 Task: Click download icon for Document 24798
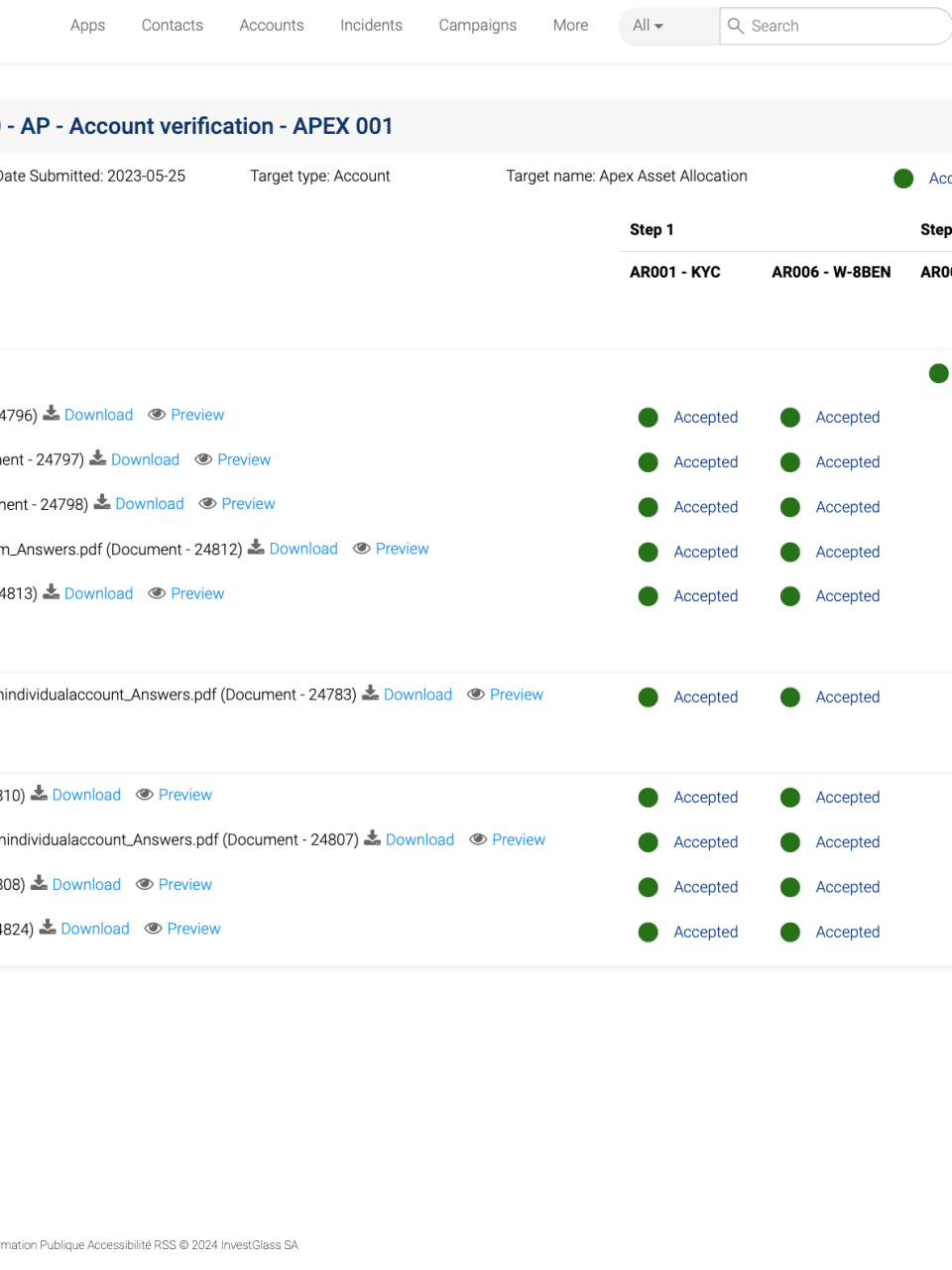pyautogui.click(x=102, y=503)
